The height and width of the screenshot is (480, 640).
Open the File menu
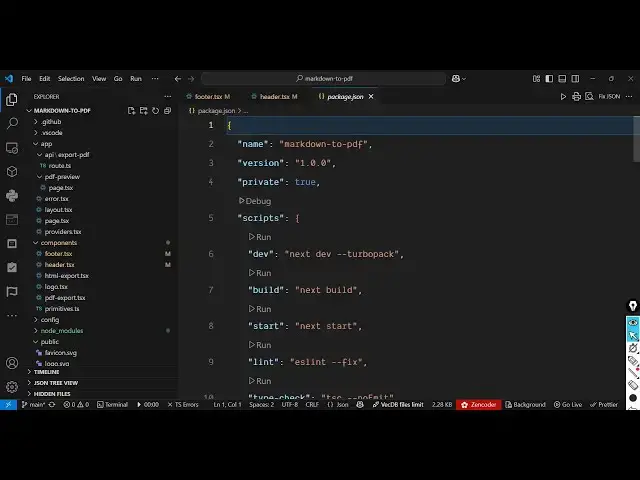(27, 79)
